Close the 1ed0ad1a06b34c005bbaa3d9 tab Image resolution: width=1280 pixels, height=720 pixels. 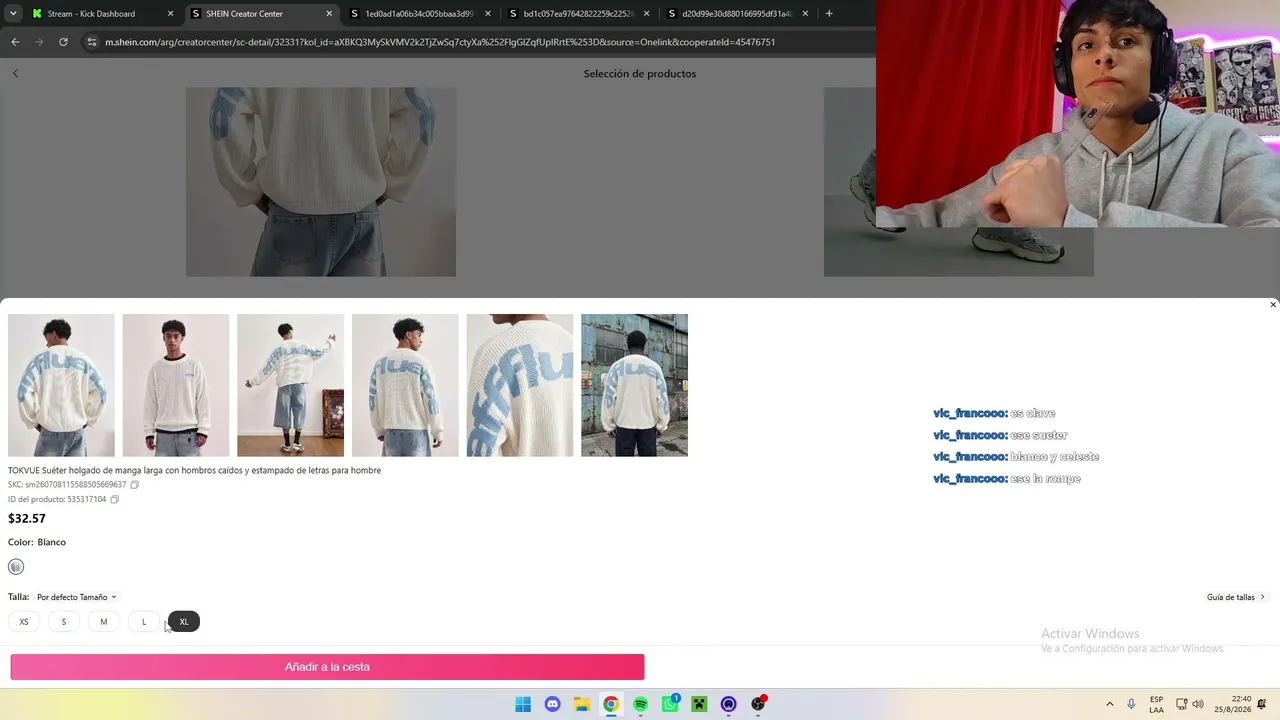point(488,14)
